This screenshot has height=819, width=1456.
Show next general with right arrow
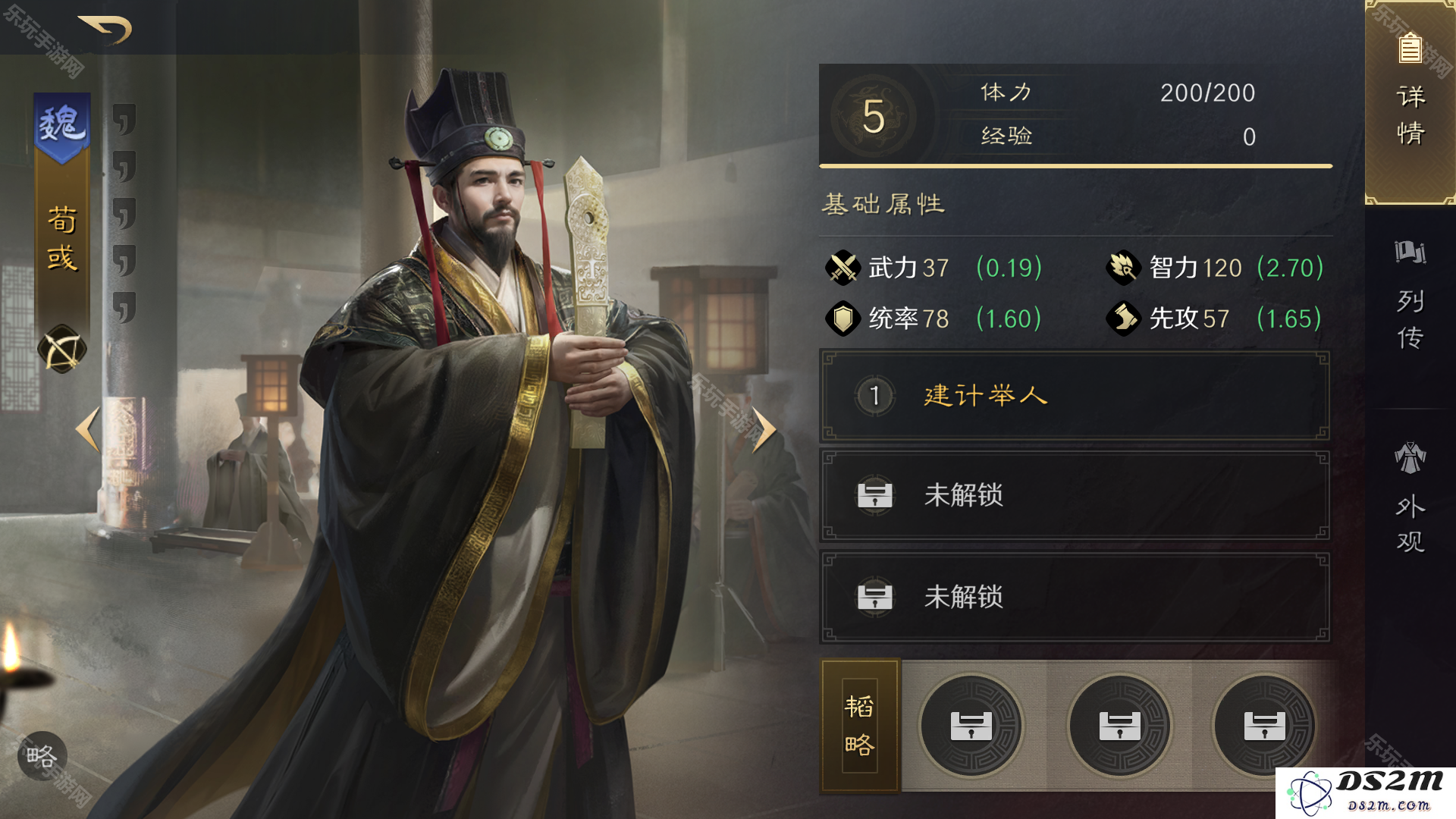764,429
